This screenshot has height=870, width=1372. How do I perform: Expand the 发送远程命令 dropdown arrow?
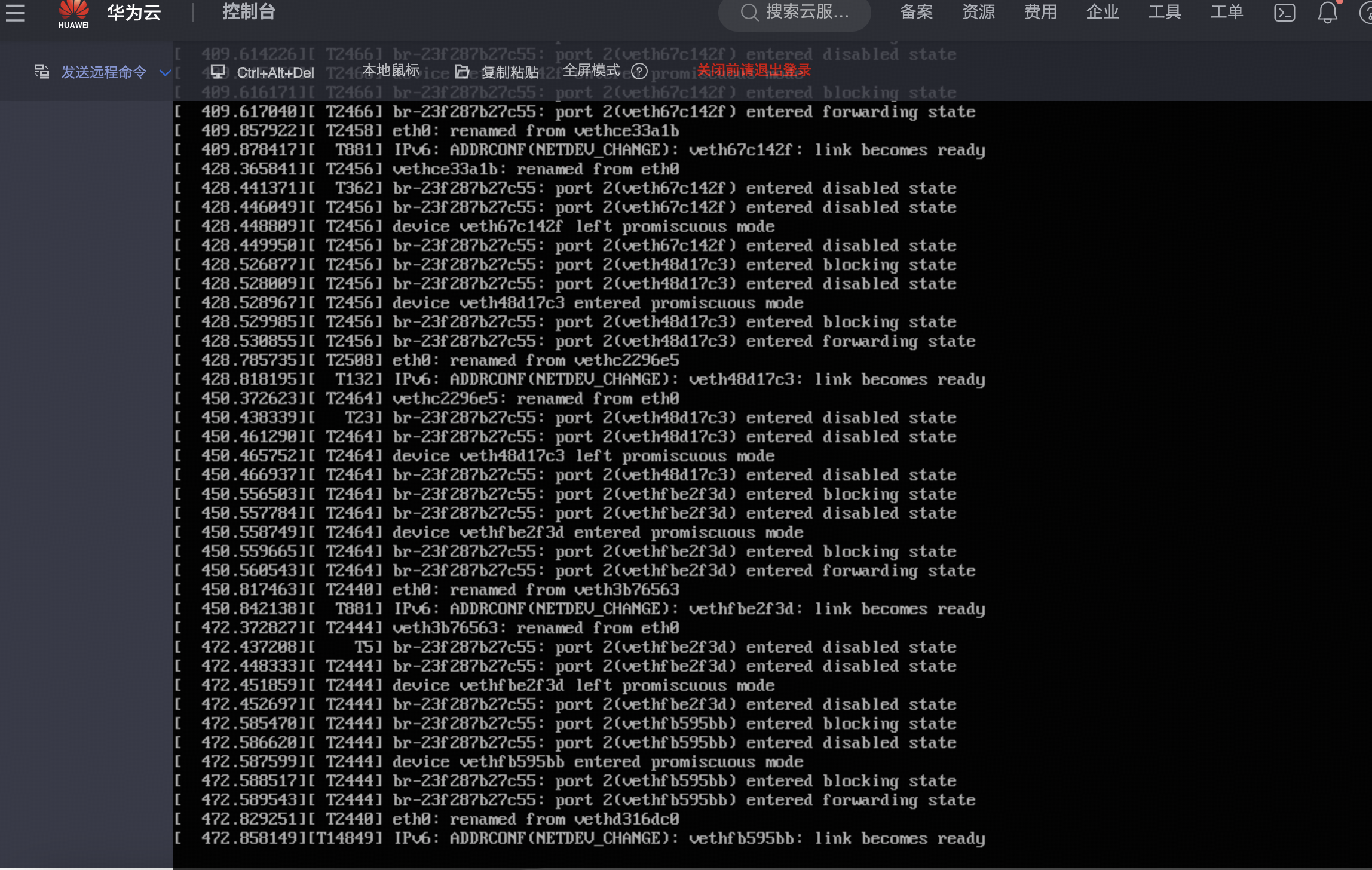165,73
